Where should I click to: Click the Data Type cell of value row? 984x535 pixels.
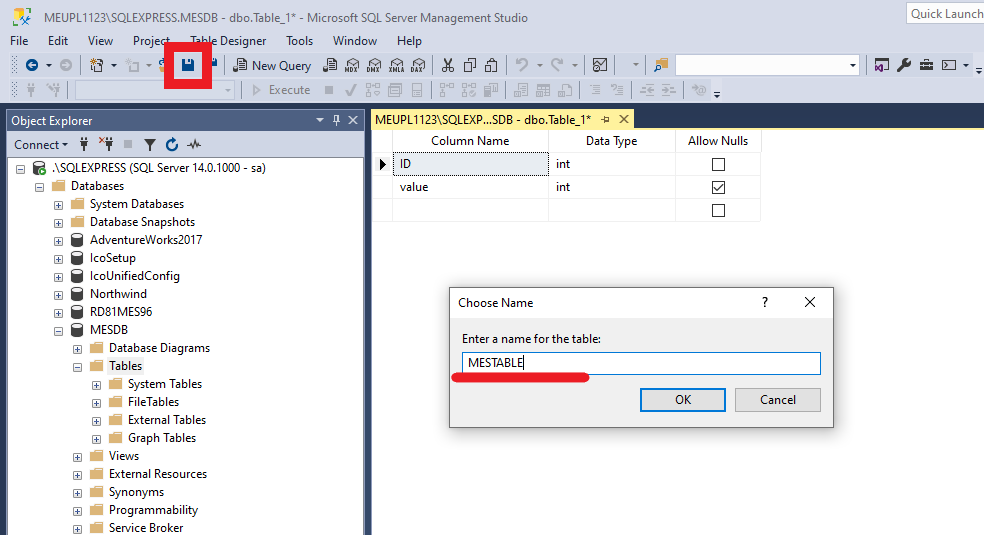pos(612,188)
